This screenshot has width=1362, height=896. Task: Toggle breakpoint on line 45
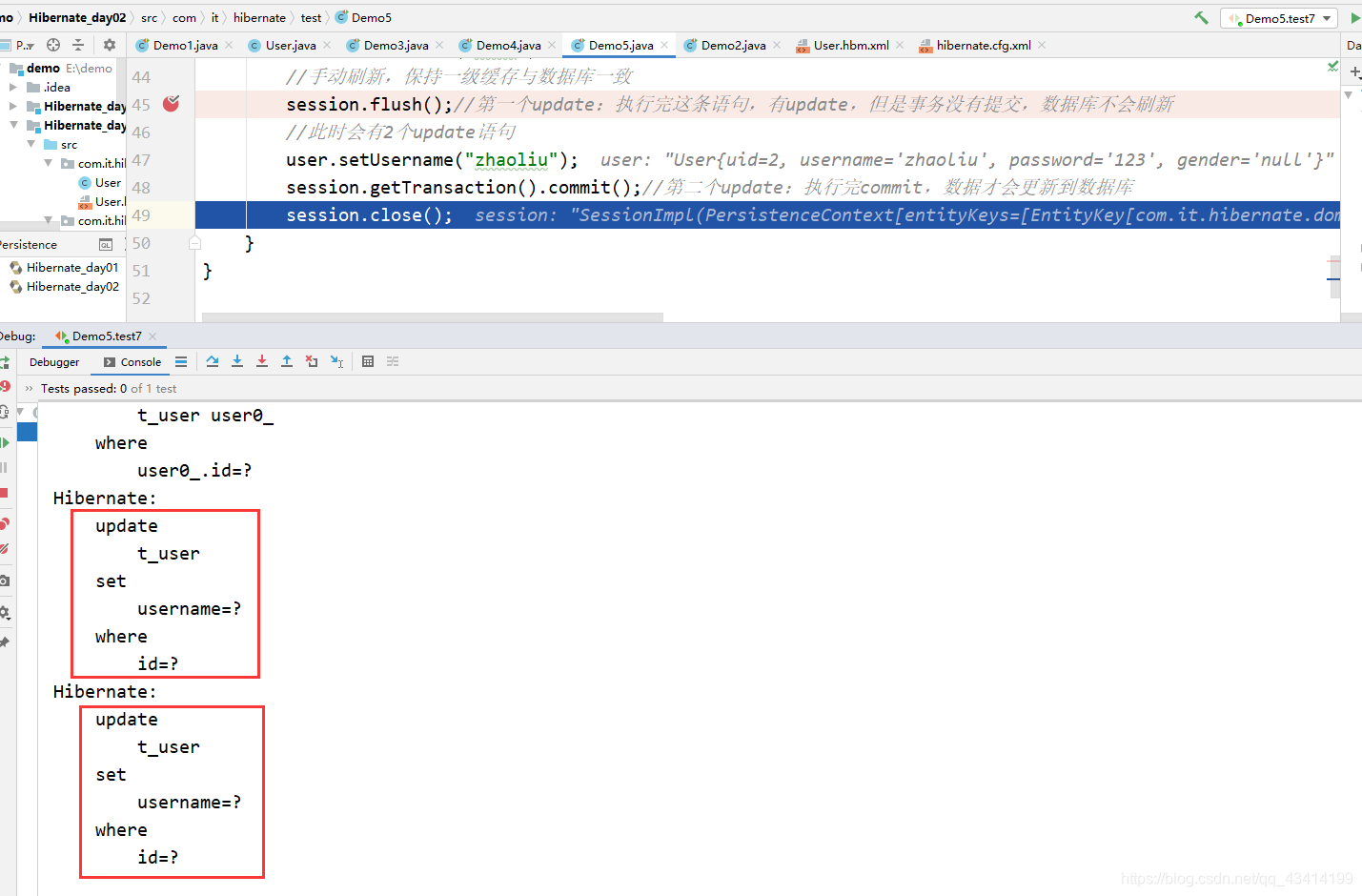tap(172, 104)
